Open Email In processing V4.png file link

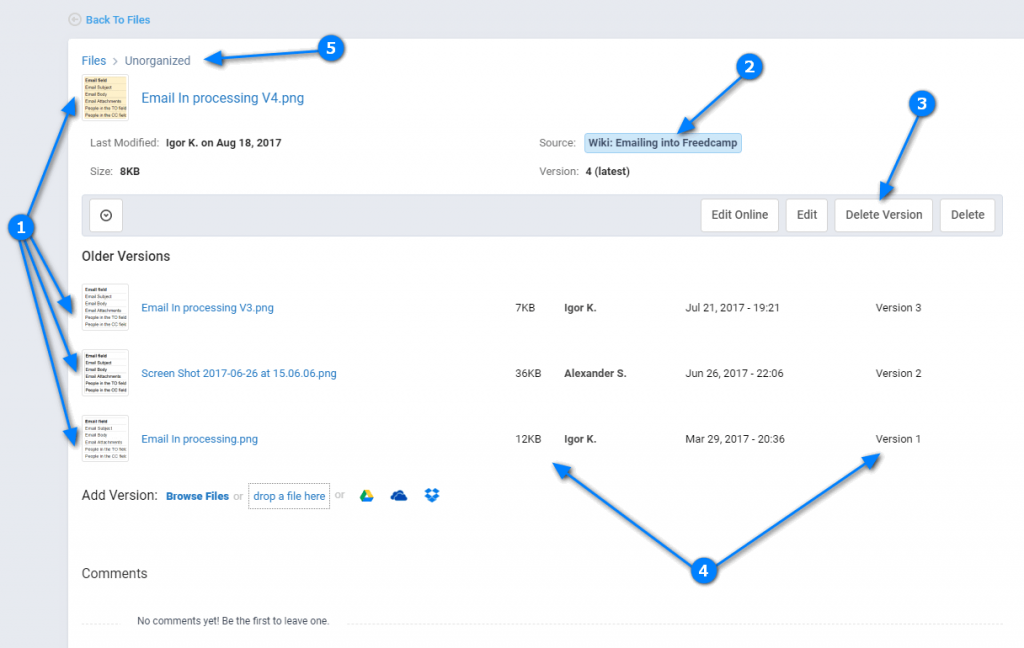tap(222, 98)
